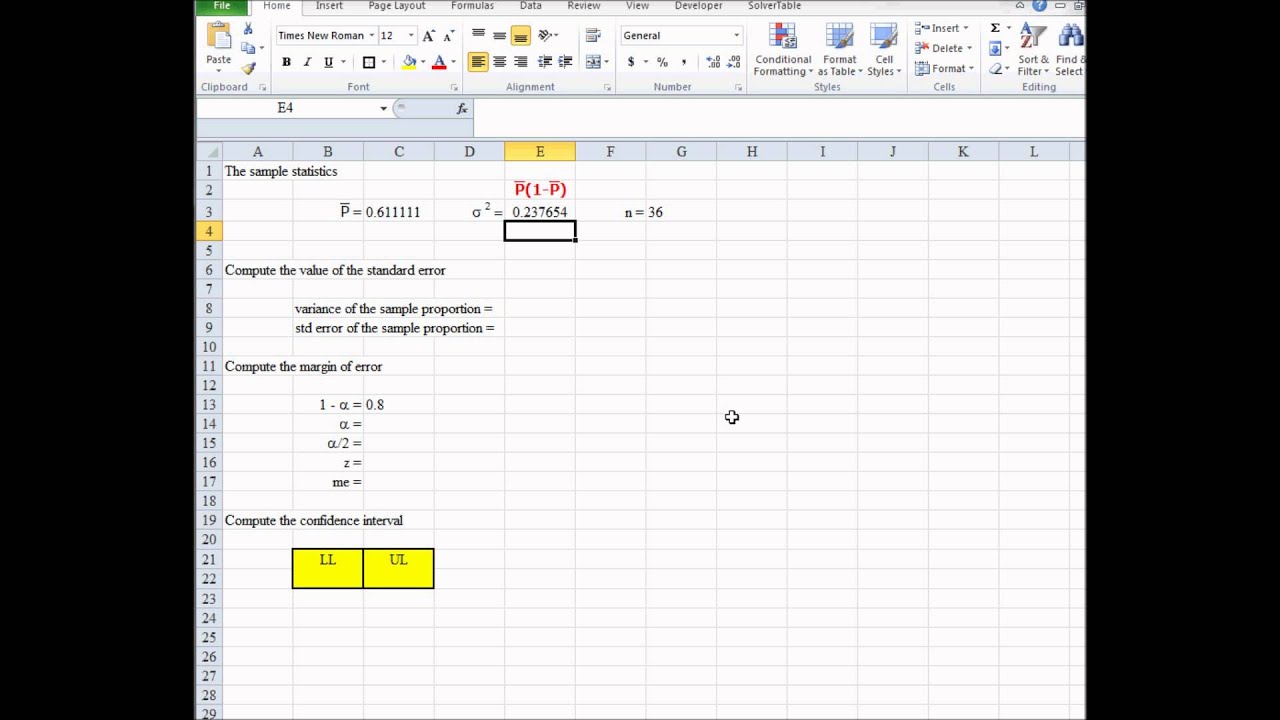Click the red Font Color swatch

439,62
